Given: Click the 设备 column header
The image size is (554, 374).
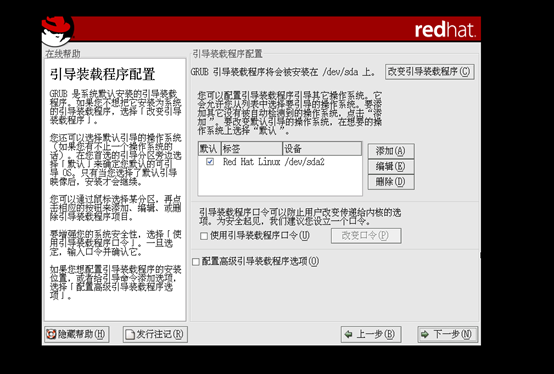Looking at the screenshot, I should click(x=322, y=149).
